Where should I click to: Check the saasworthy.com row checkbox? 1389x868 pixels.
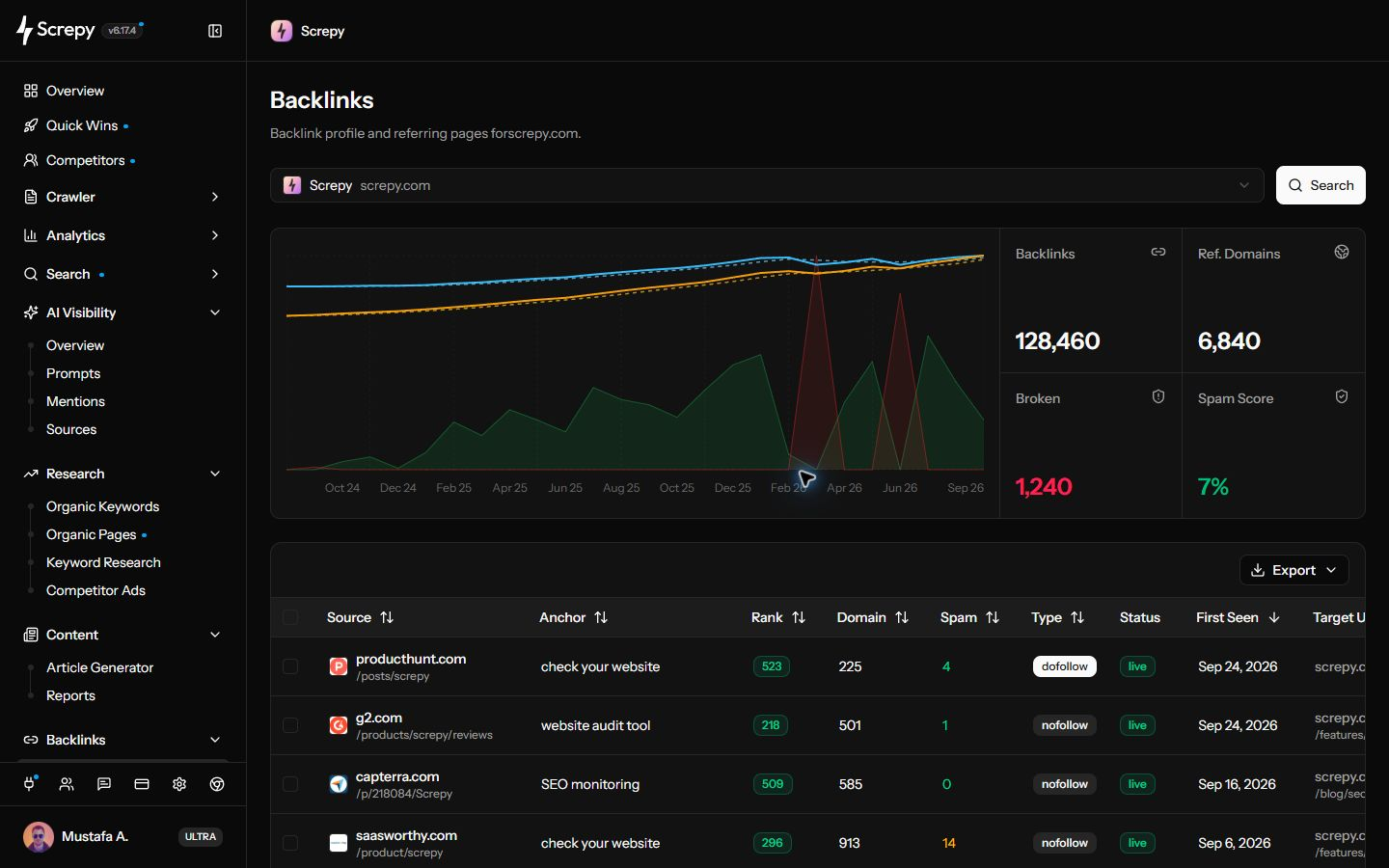(290, 843)
